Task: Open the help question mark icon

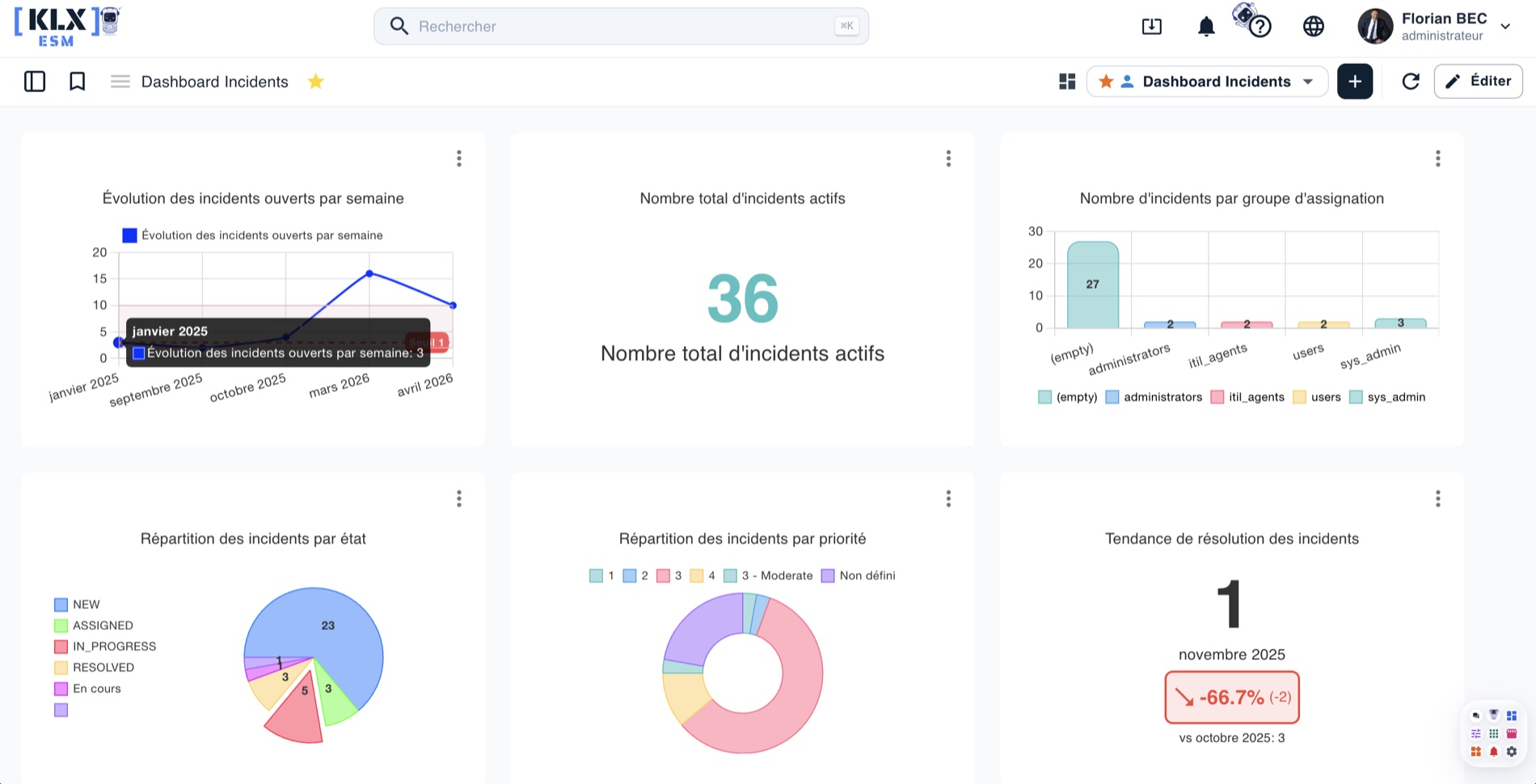Action: [1260, 27]
